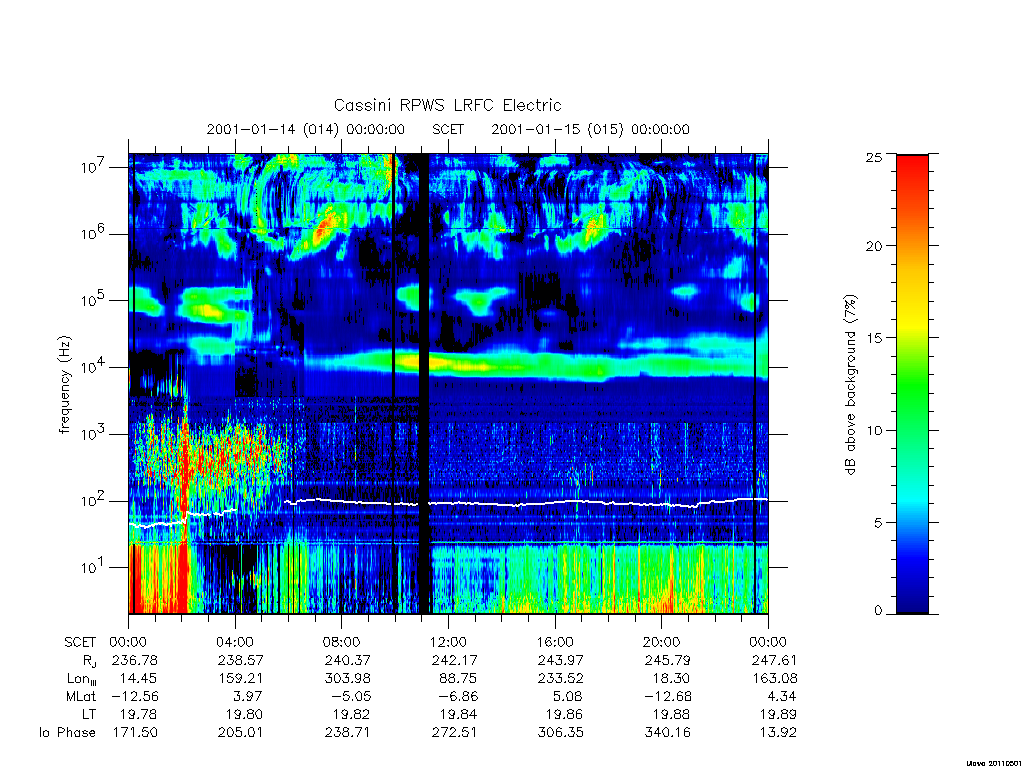Click the 'frequency (Hz)' axis label
Screen dimensions: 1024x768
pos(65,385)
